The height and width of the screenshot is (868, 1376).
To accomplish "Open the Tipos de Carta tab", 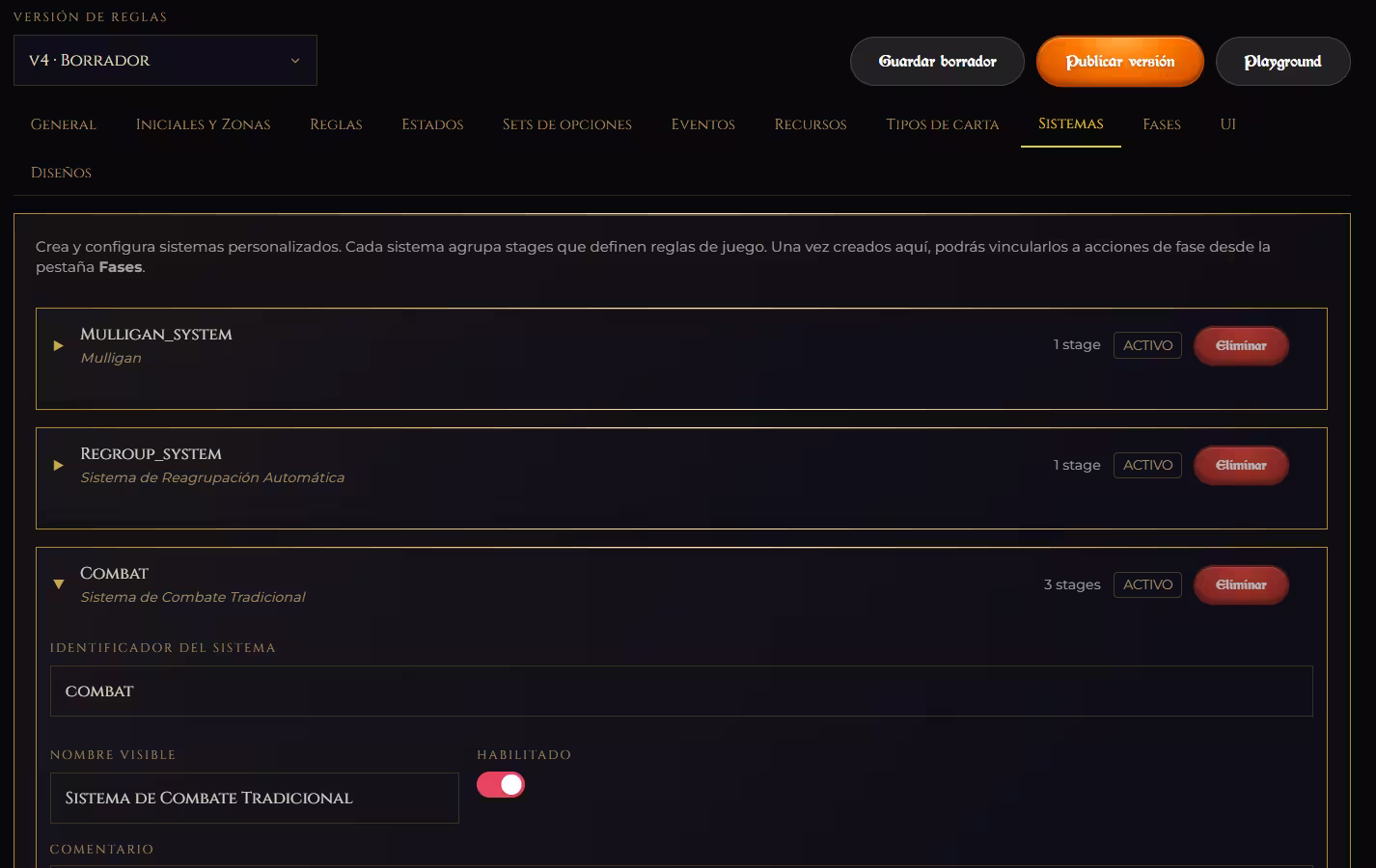I will pos(942,124).
